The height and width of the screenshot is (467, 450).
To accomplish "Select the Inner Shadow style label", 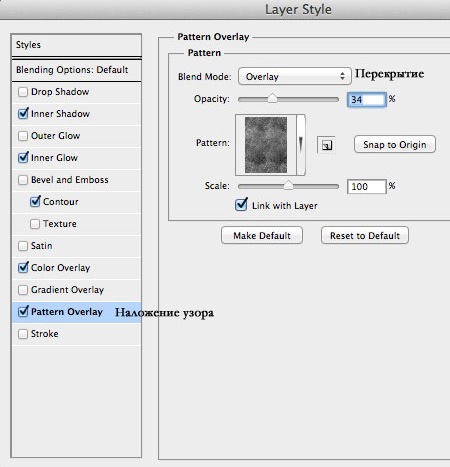I will (x=60, y=114).
